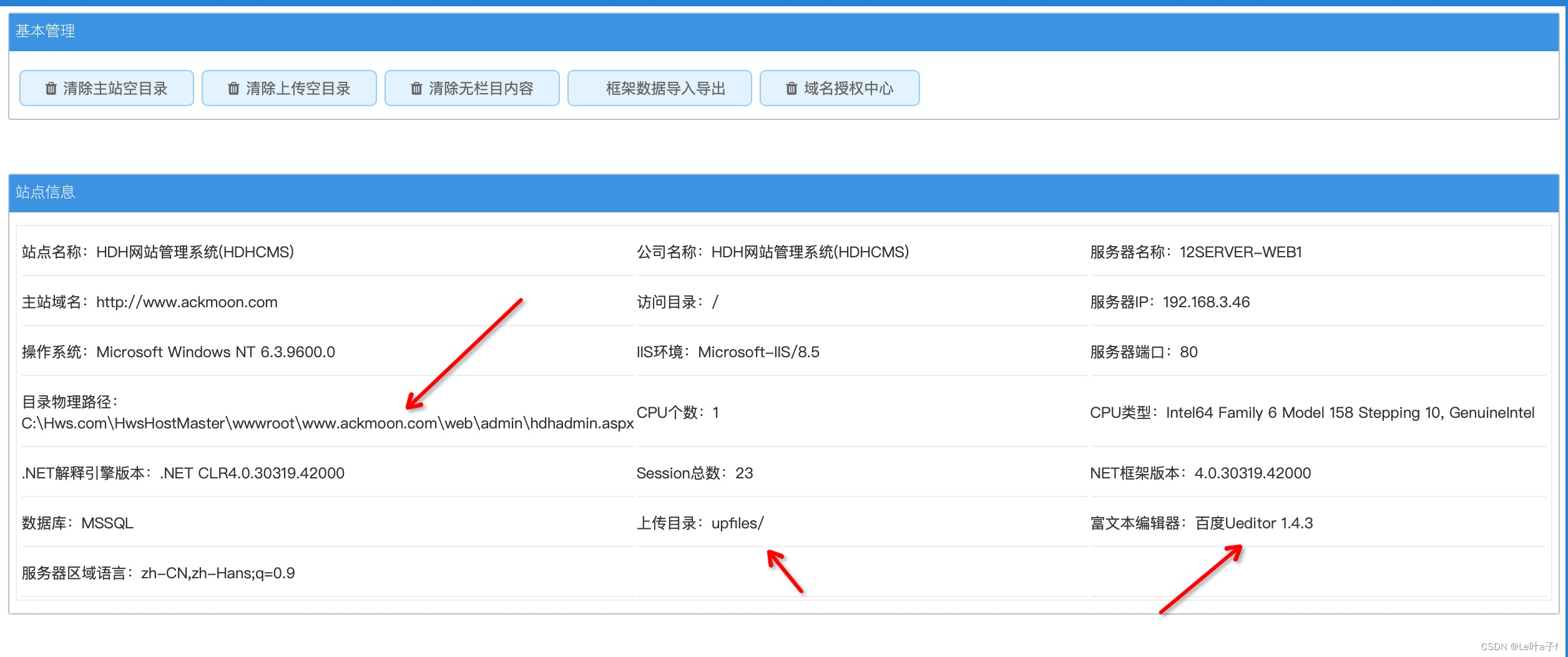Click 清除上传空目录 label text
Viewport: 1568px width, 657px height.
[x=298, y=89]
